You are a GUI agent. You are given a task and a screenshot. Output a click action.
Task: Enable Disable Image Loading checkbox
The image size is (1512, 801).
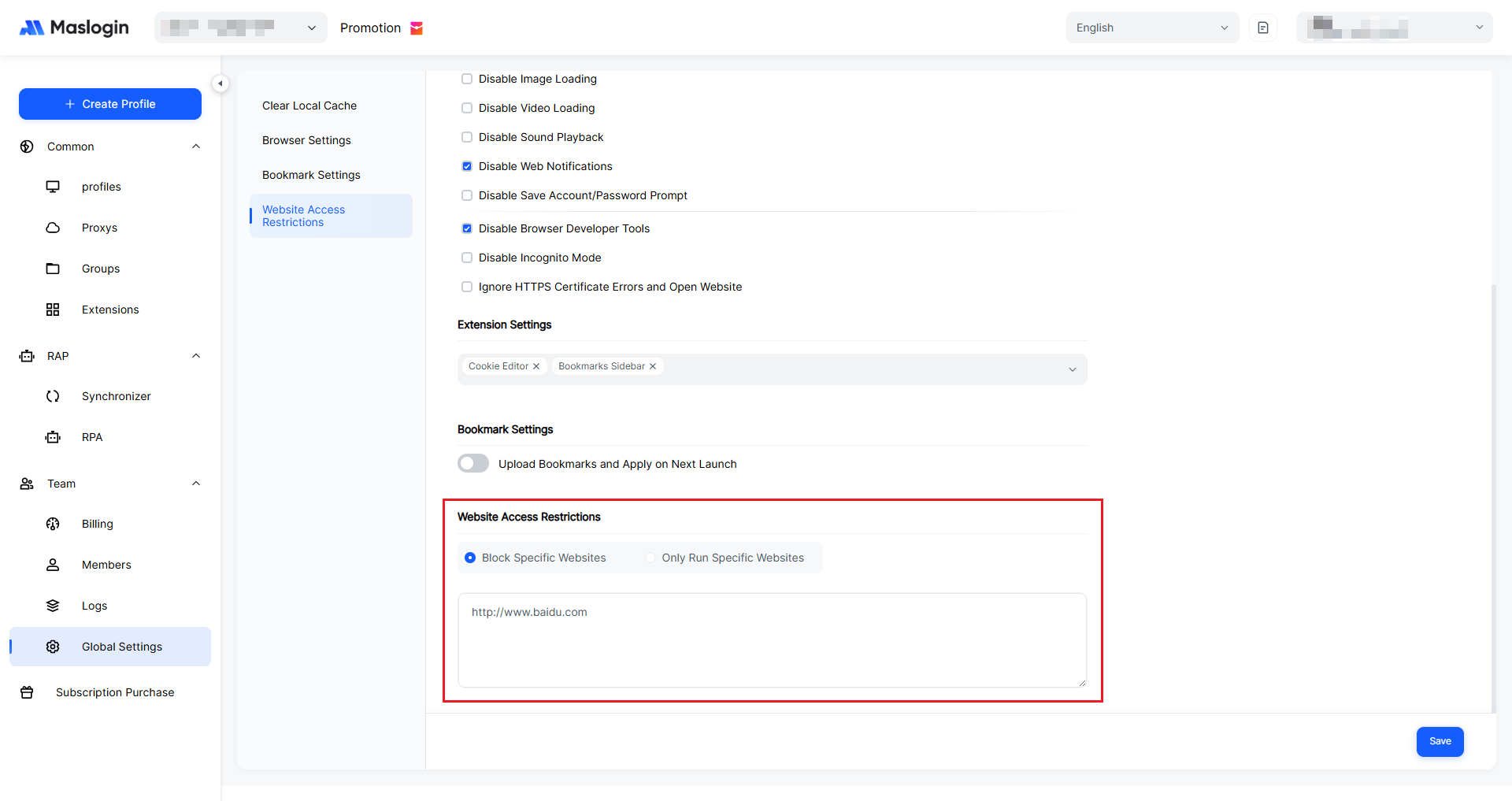(x=467, y=79)
